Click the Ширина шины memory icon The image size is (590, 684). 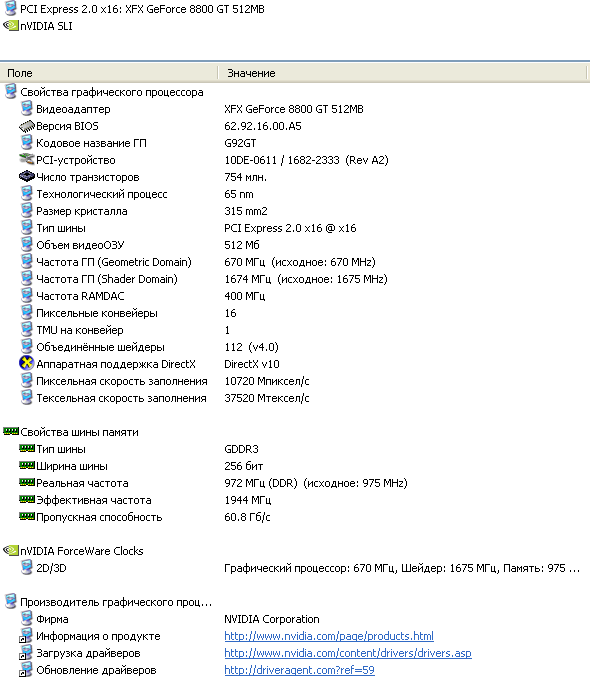click(x=27, y=465)
